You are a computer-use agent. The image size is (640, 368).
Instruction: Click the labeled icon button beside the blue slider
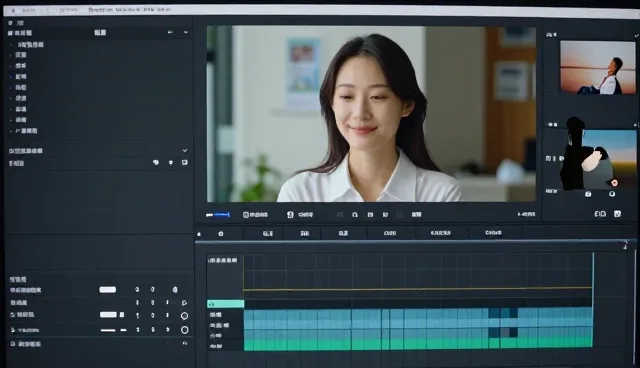coord(255,215)
